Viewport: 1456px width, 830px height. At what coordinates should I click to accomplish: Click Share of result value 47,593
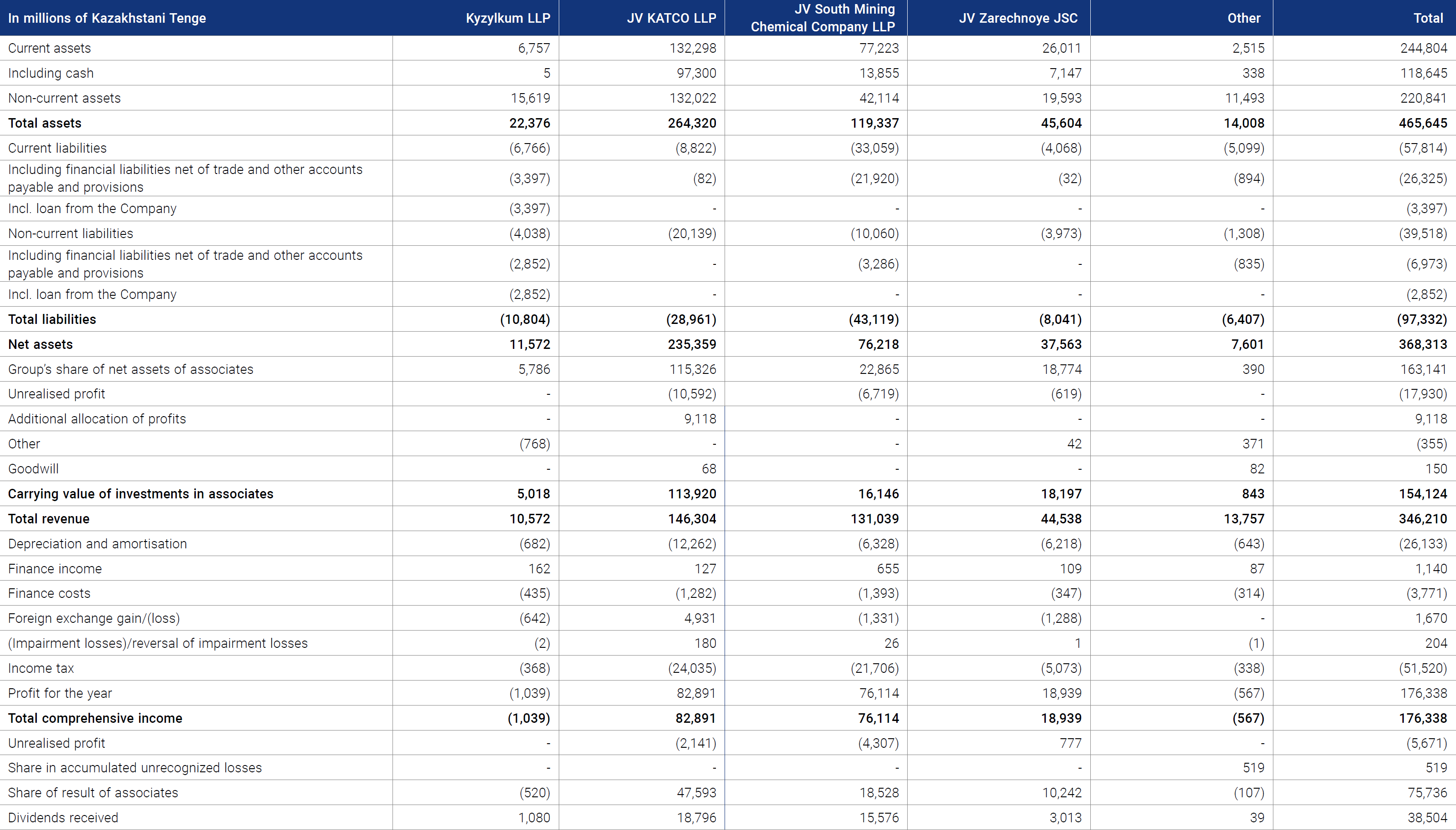pos(696,793)
